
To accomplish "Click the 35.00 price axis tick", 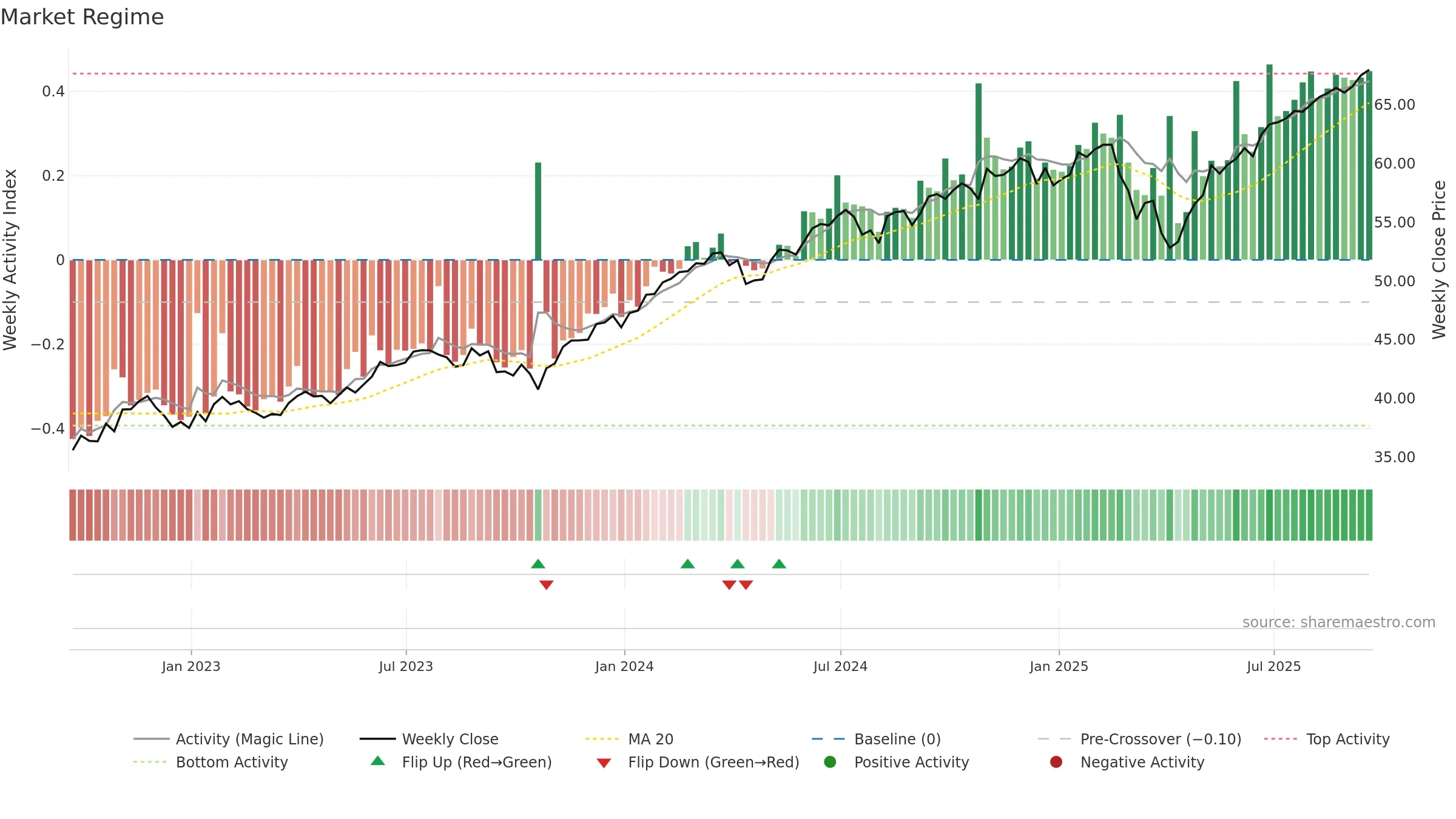I will coord(1395,457).
